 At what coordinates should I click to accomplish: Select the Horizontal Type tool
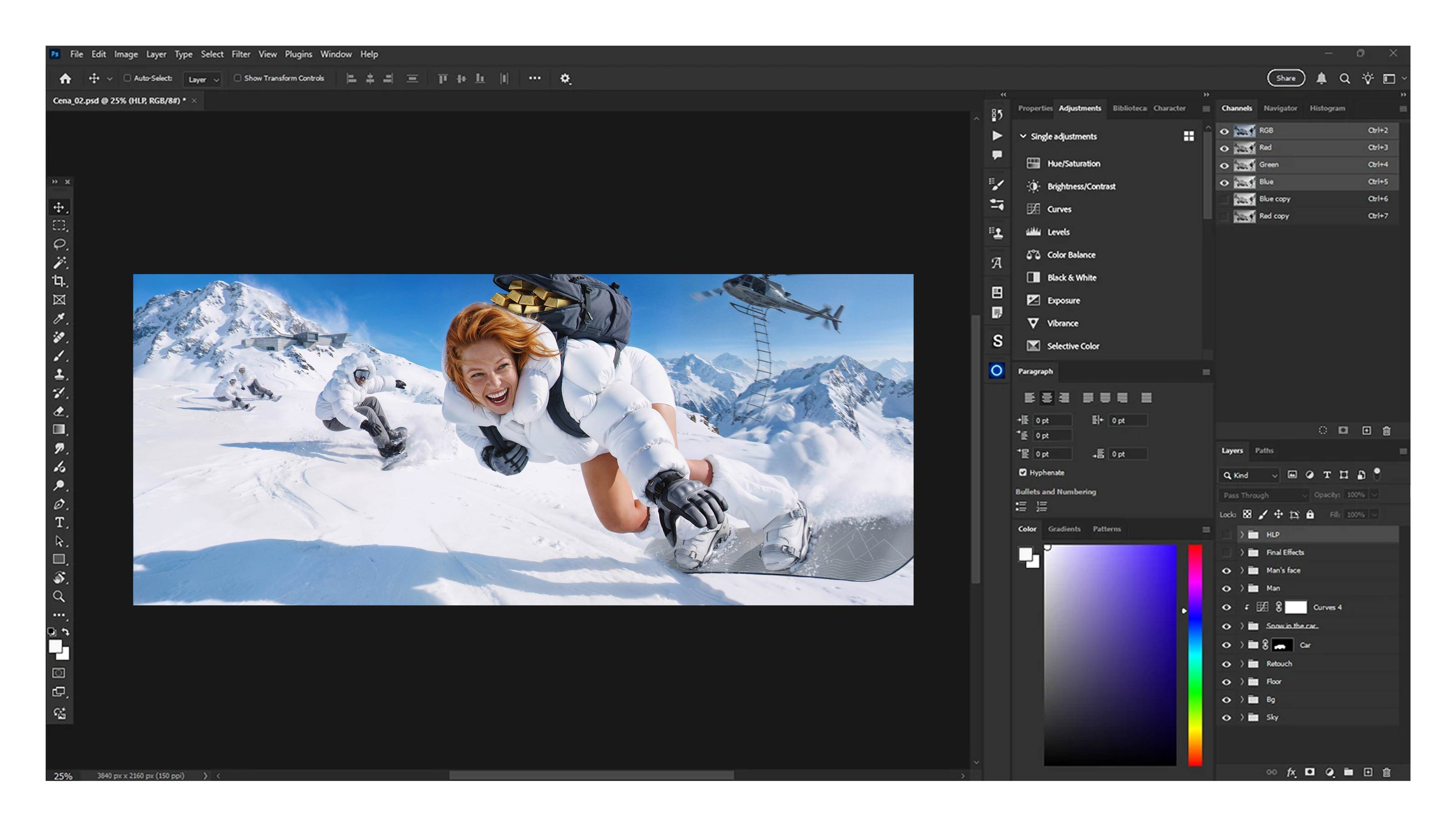(x=59, y=522)
